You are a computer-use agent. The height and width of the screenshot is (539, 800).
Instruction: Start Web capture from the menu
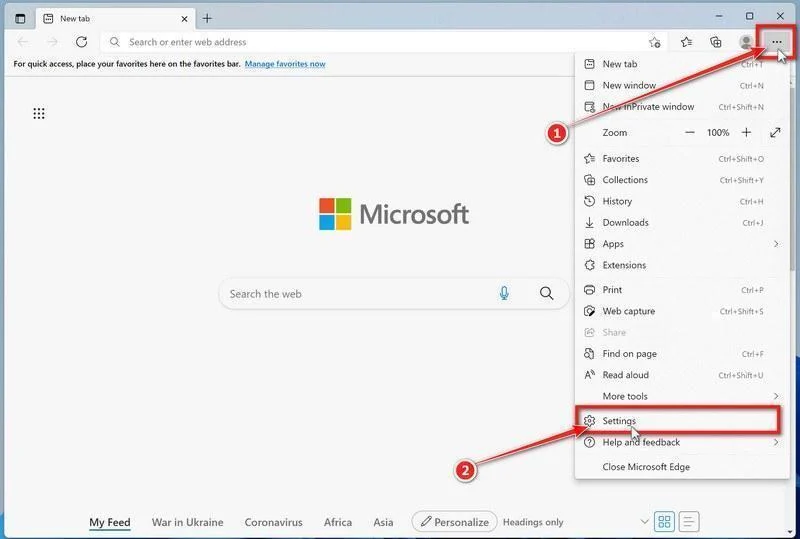point(682,311)
